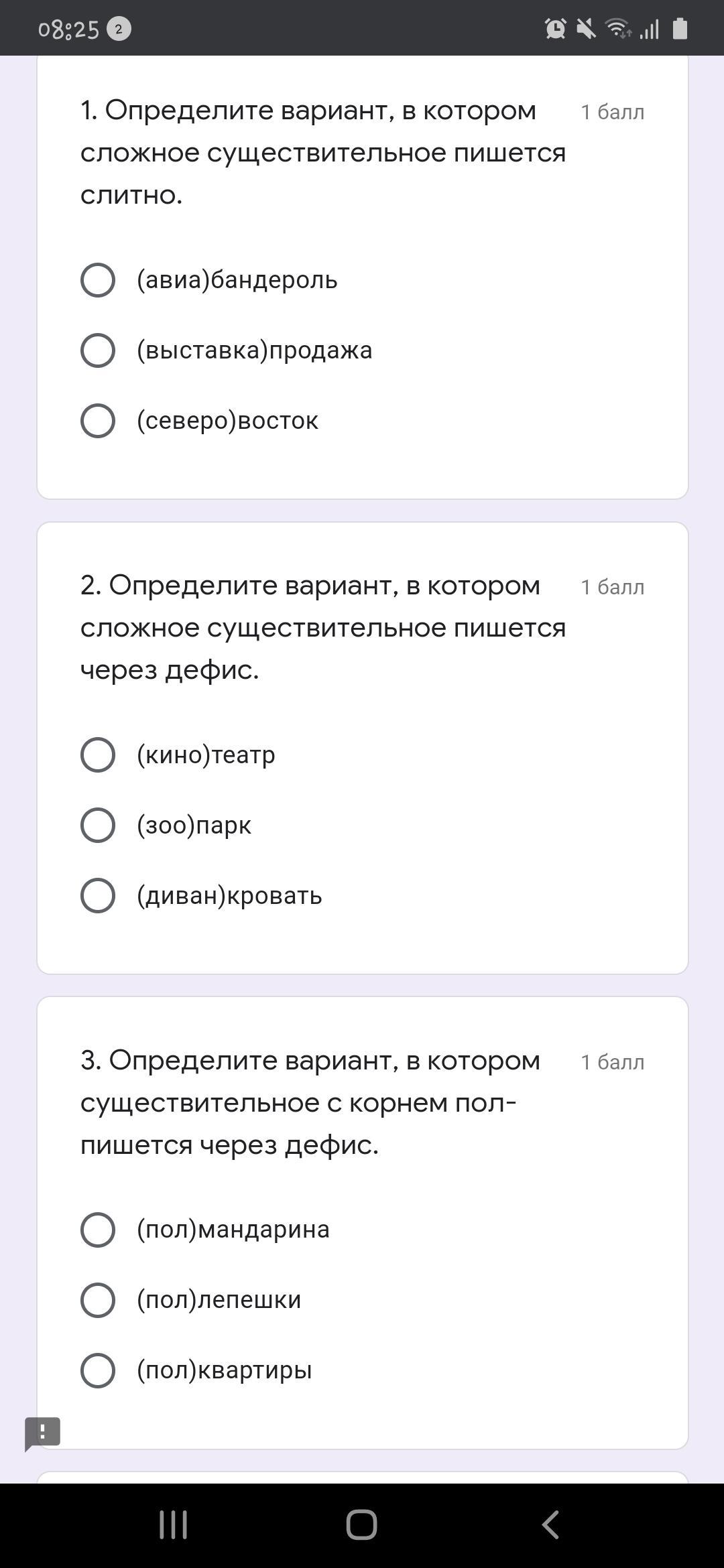Choose the (пол)квартиры answer
The image size is (724, 1568).
click(98, 1370)
